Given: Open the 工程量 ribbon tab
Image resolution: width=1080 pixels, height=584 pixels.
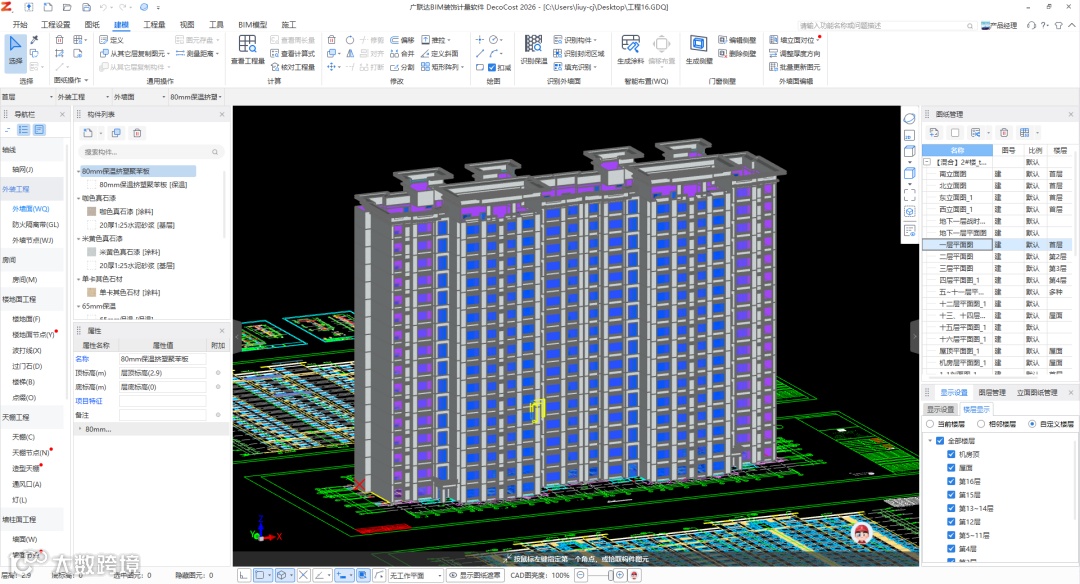Looking at the screenshot, I should (x=154, y=25).
